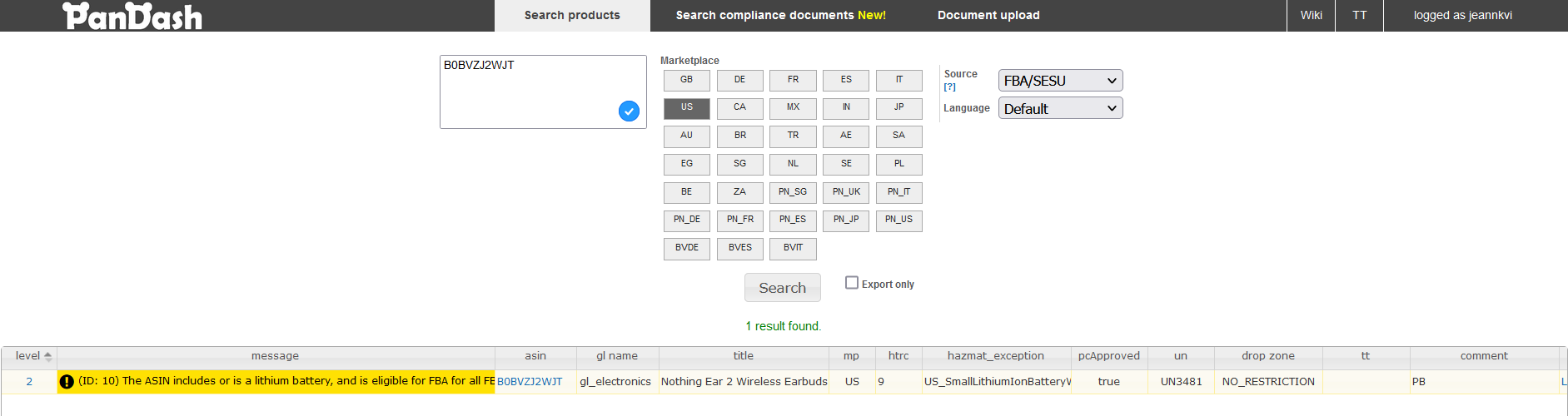
Task: Open the TT link in header
Action: (1359, 16)
